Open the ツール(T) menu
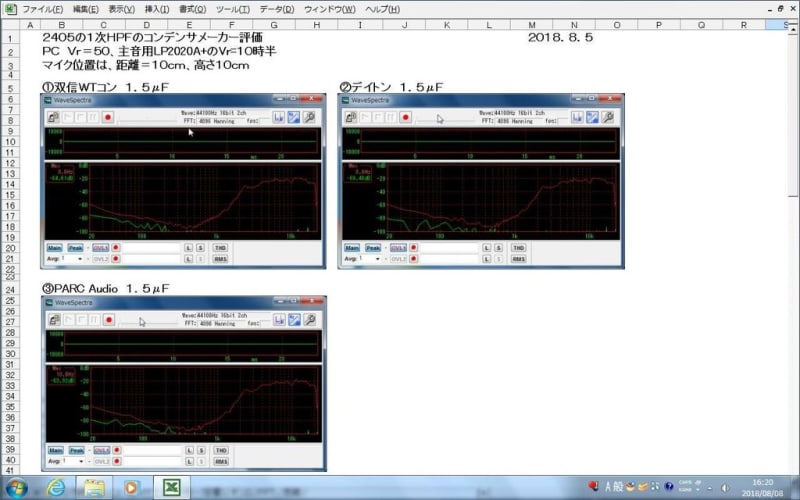 point(233,9)
